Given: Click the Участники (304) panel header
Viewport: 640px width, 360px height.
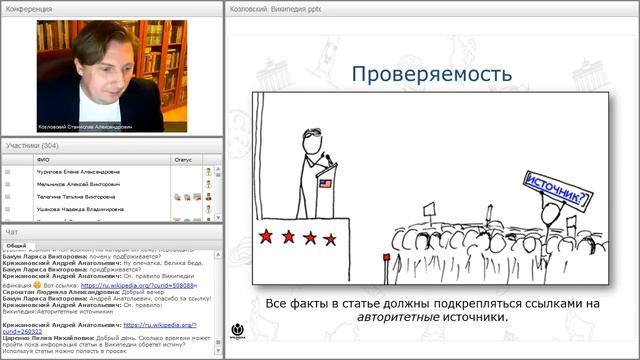Looking at the screenshot, I should [x=112, y=145].
